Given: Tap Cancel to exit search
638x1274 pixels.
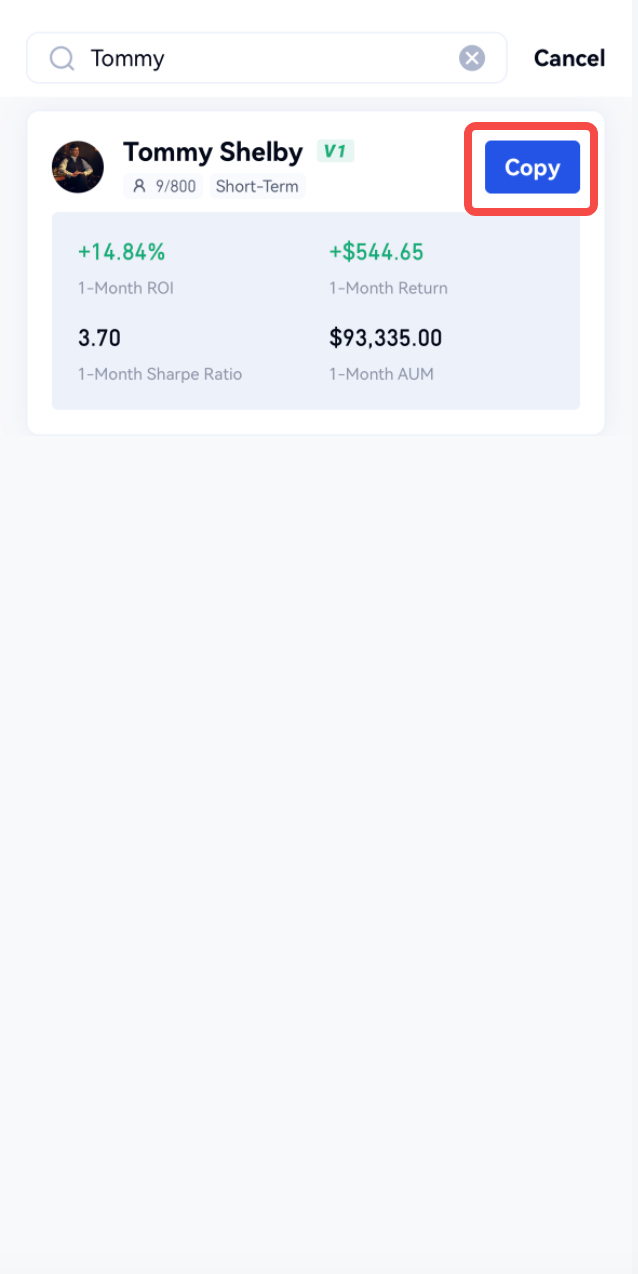Looking at the screenshot, I should [569, 58].
